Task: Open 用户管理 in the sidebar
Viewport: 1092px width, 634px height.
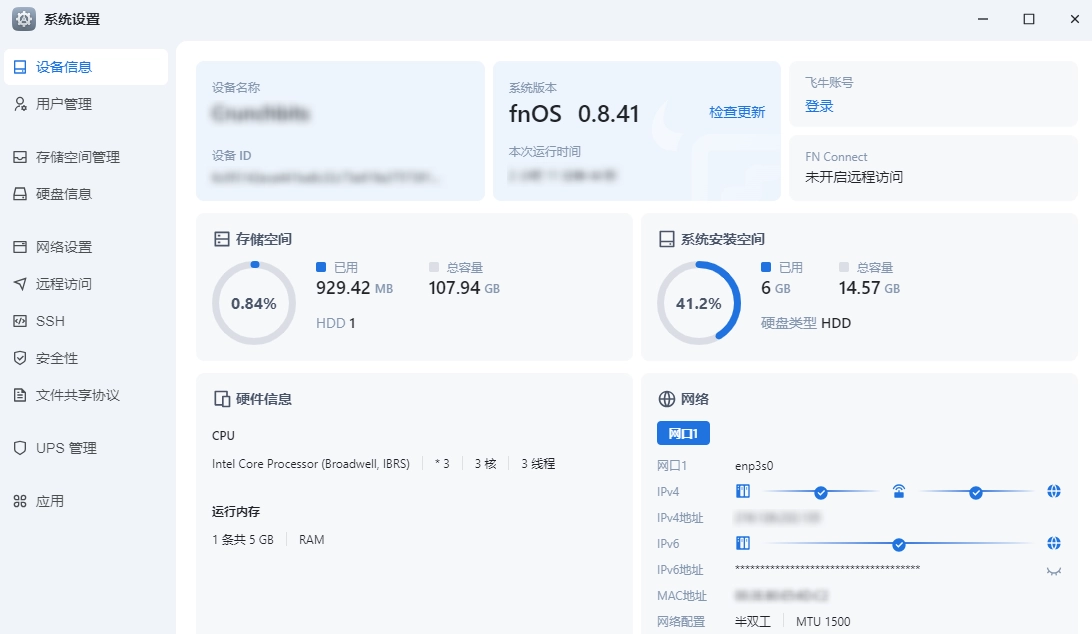Action: [64, 104]
